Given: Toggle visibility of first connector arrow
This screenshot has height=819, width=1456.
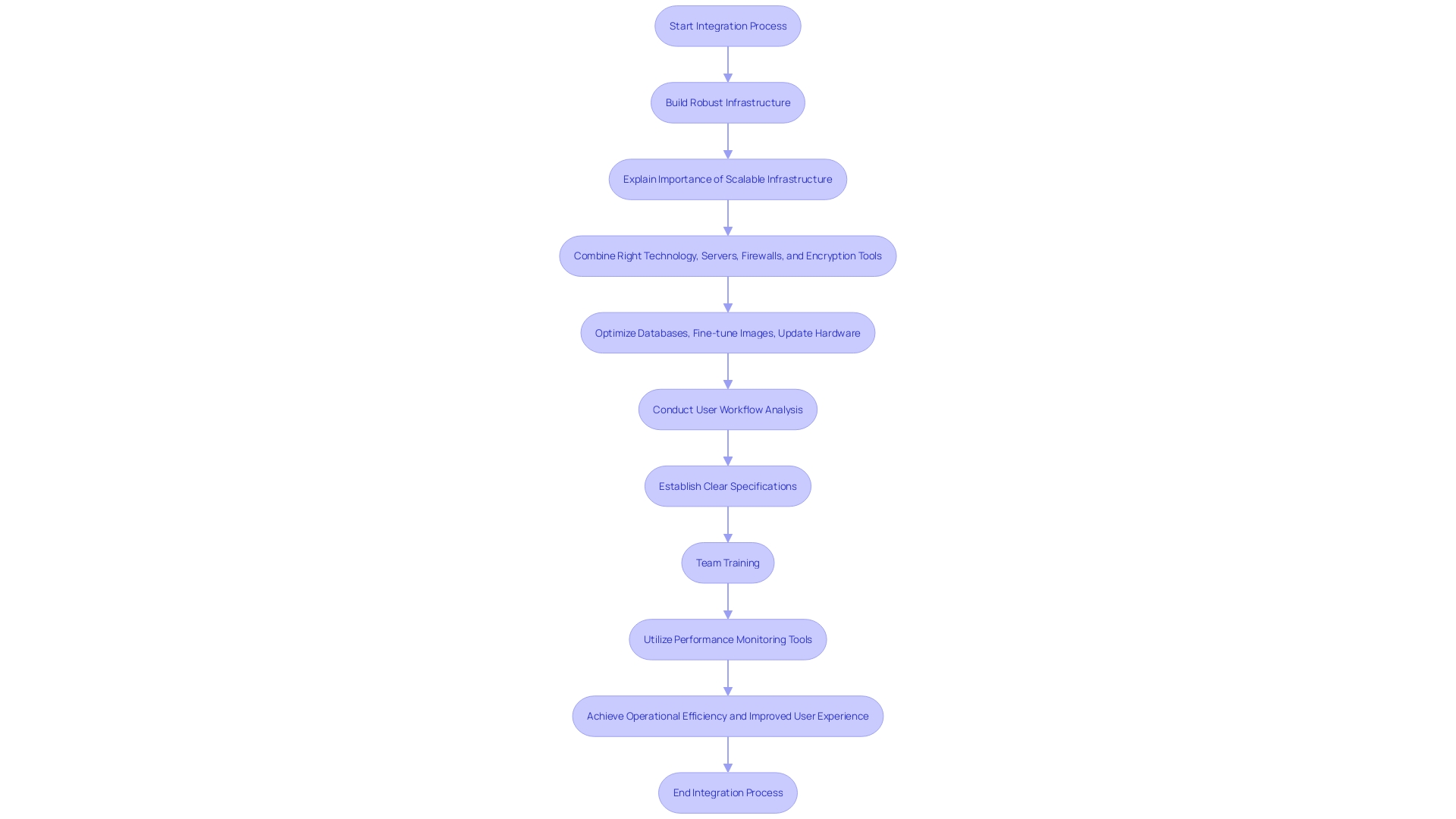Looking at the screenshot, I should (x=727, y=62).
